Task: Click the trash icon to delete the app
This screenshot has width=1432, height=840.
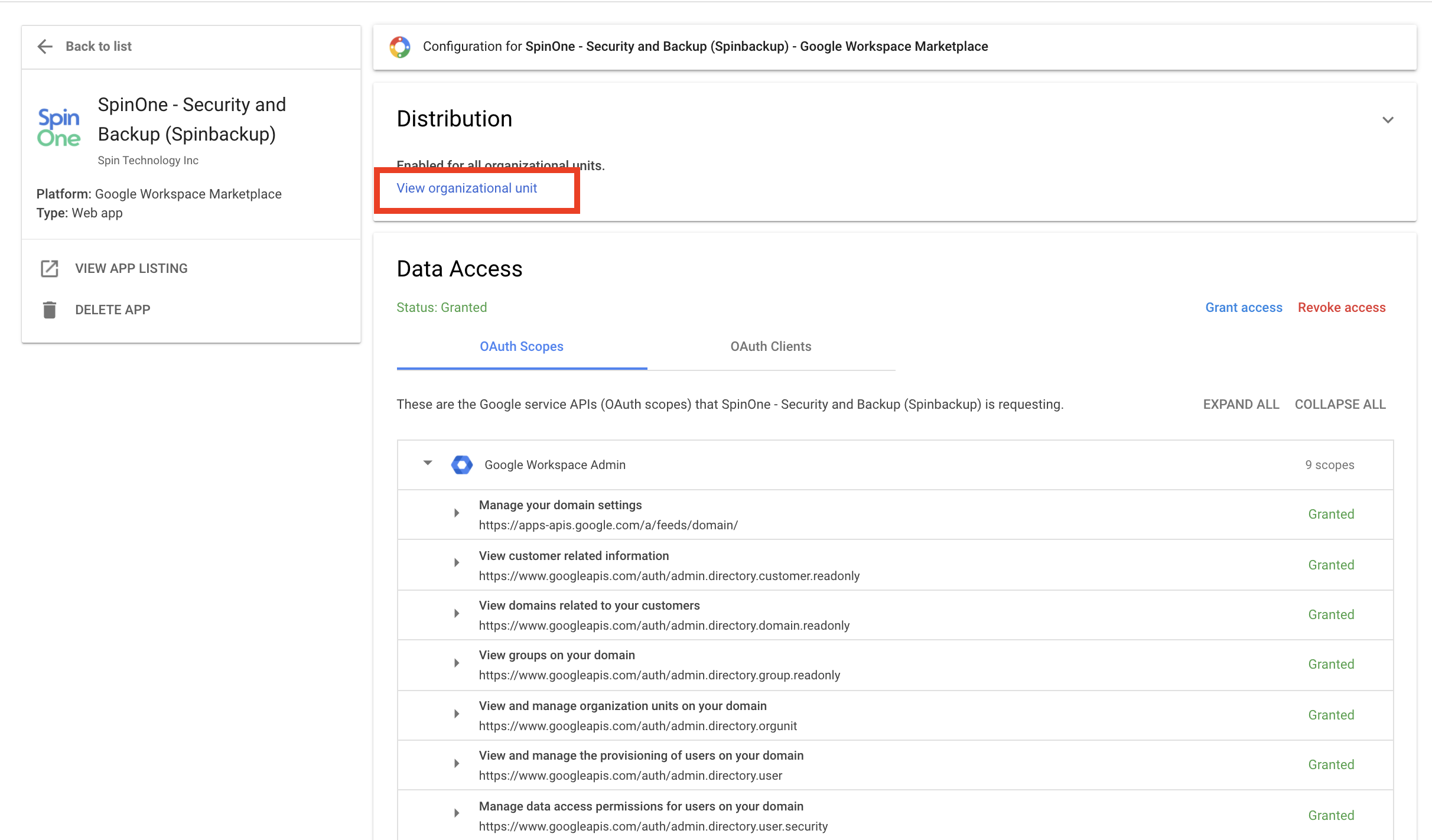Action: click(x=50, y=309)
